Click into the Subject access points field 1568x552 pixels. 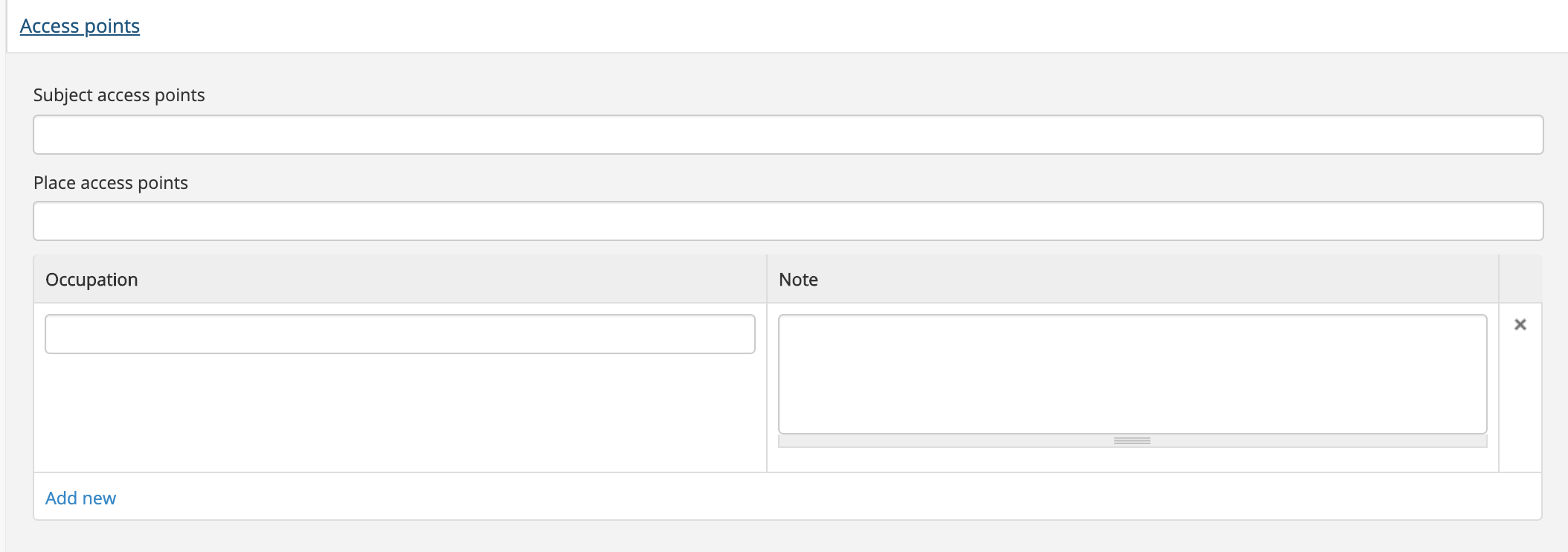[x=788, y=135]
